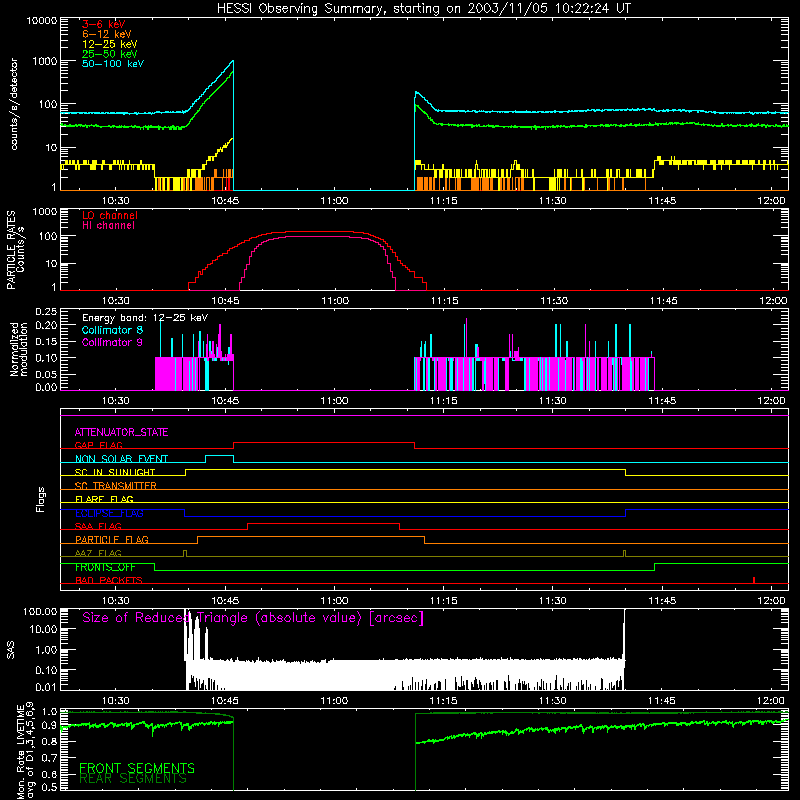Click the GAP_FLAG label
Screen dimensions: 800x800
coord(98,445)
